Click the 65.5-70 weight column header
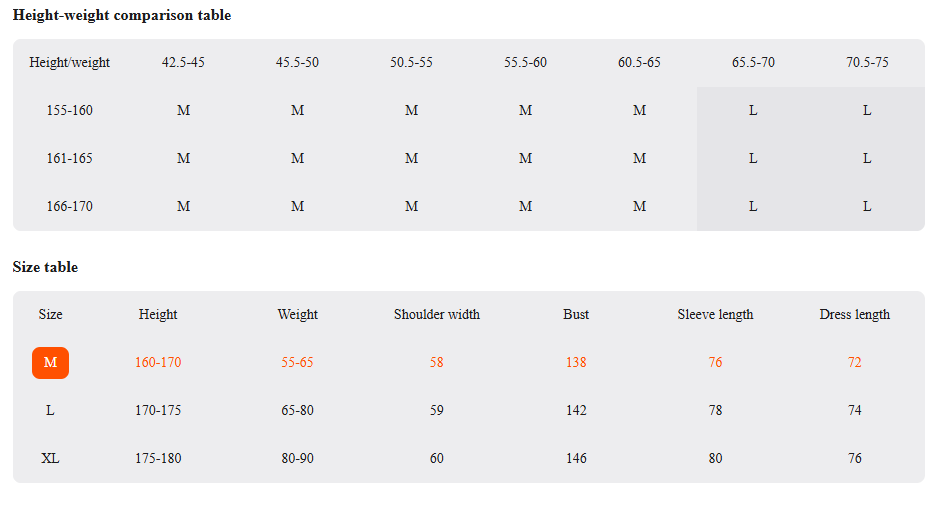Screen dimensions: 948x505 click(753, 62)
